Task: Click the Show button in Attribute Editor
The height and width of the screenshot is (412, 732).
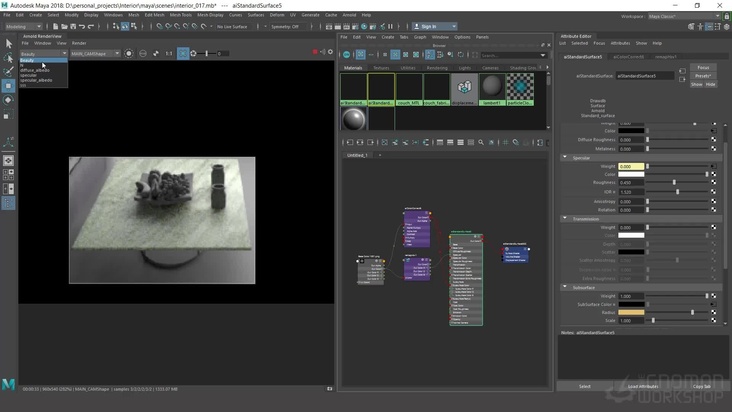Action: (x=697, y=84)
